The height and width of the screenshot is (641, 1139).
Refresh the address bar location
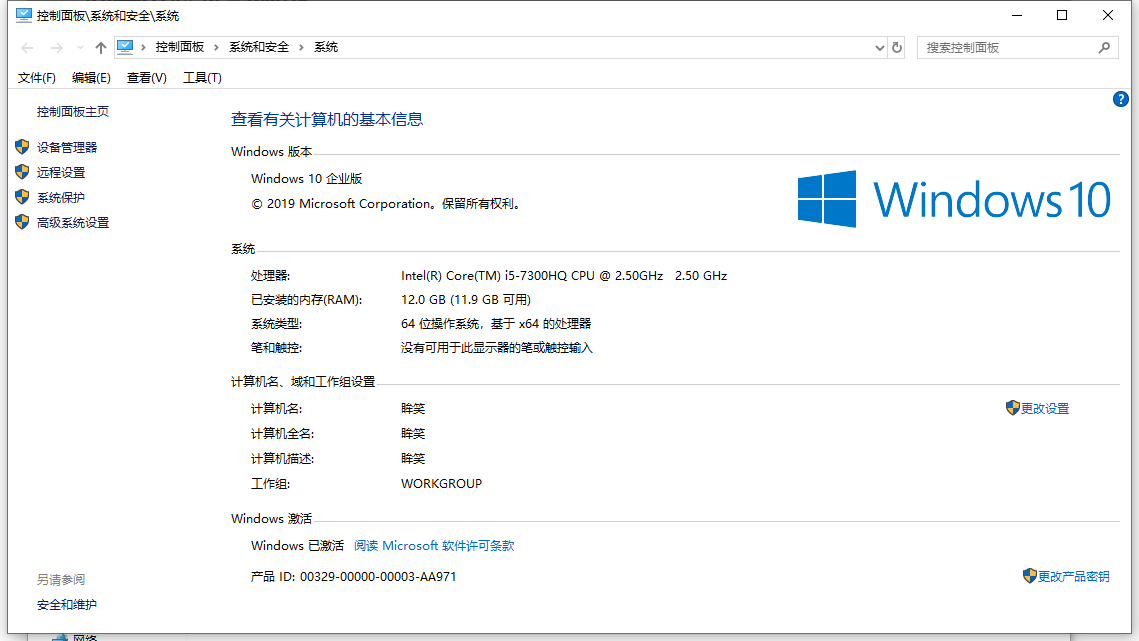point(897,48)
